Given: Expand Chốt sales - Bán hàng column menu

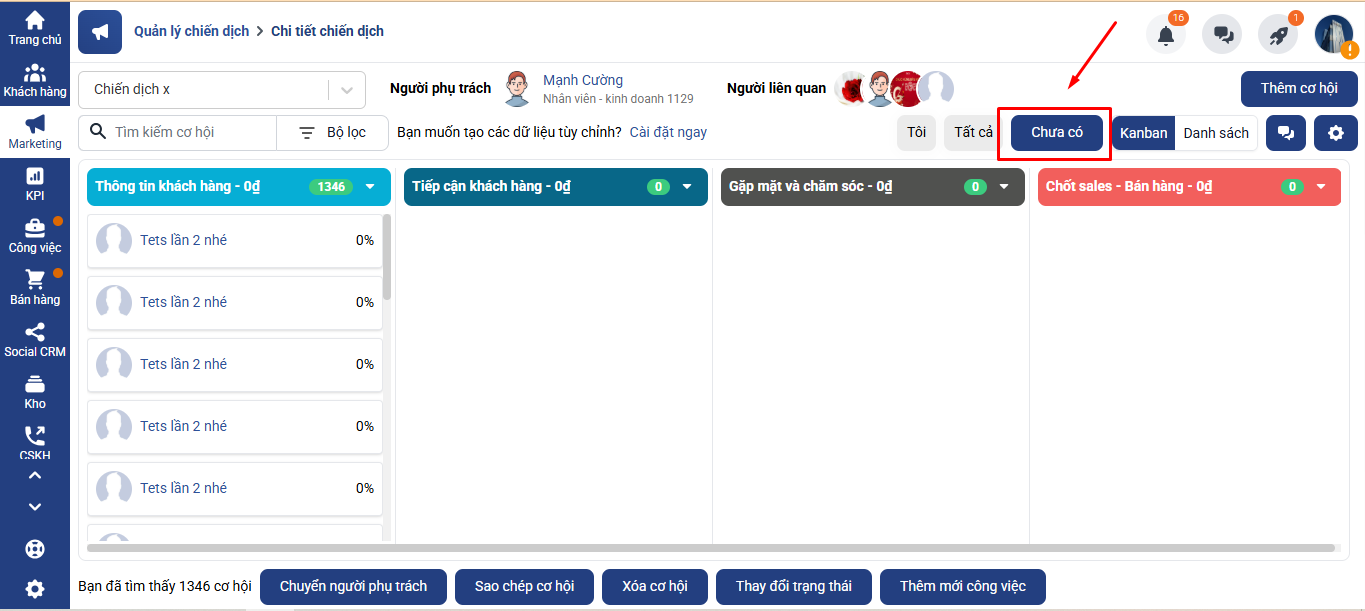Looking at the screenshot, I should click(1320, 187).
